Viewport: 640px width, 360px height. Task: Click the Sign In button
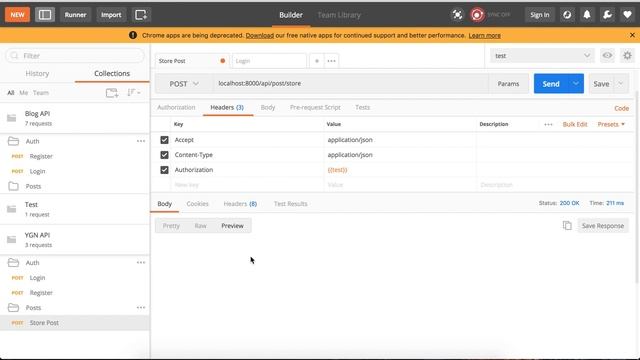click(x=540, y=15)
